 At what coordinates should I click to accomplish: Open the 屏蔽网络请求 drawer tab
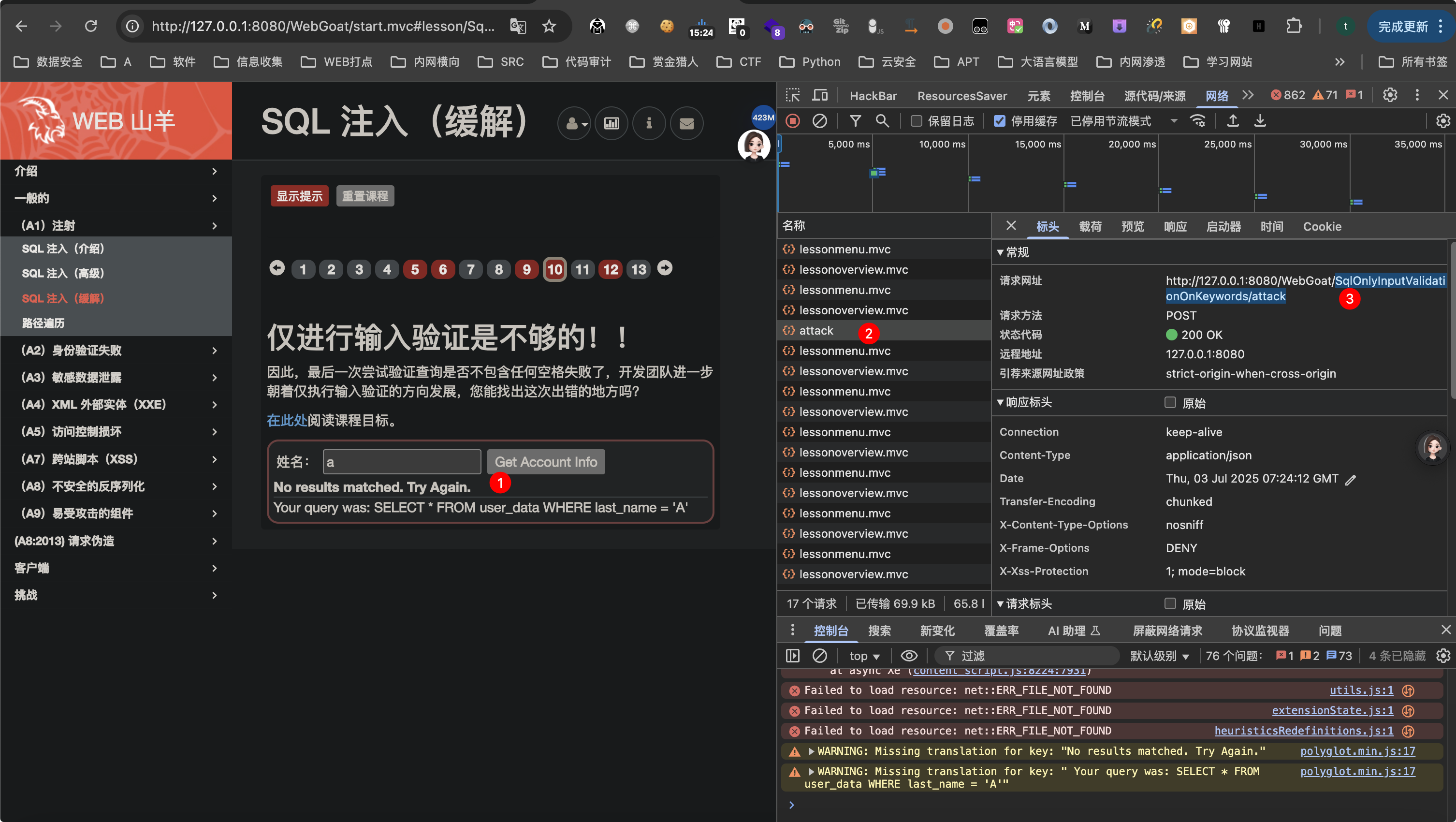coord(1167,631)
